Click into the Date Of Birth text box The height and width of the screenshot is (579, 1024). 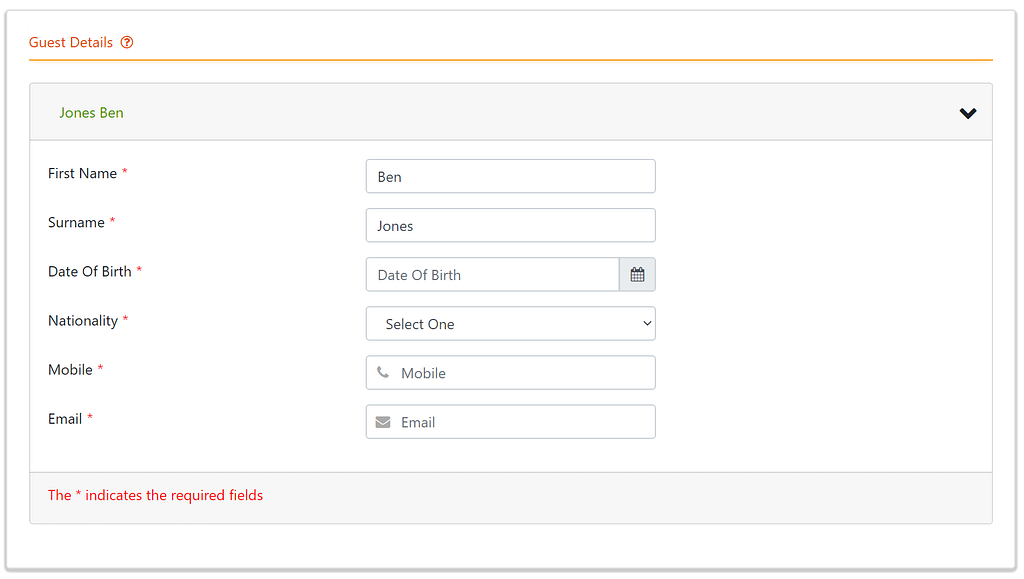492,275
